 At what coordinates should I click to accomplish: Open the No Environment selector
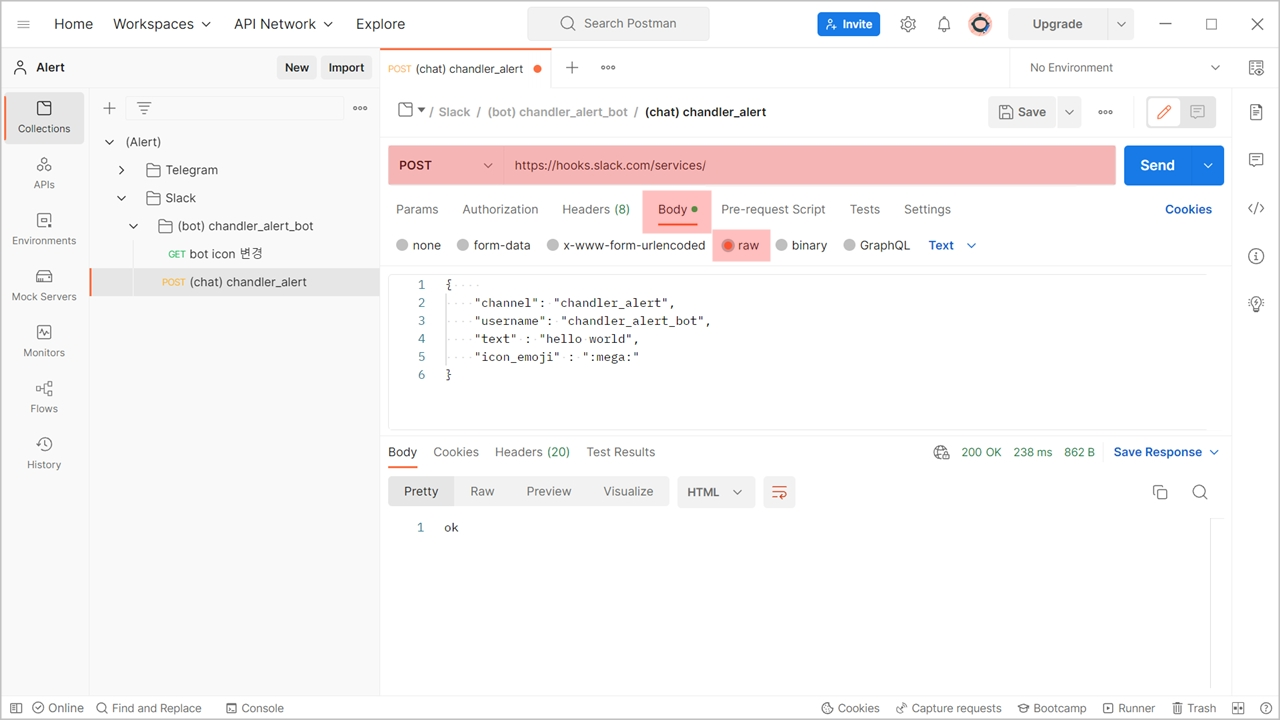click(1125, 67)
